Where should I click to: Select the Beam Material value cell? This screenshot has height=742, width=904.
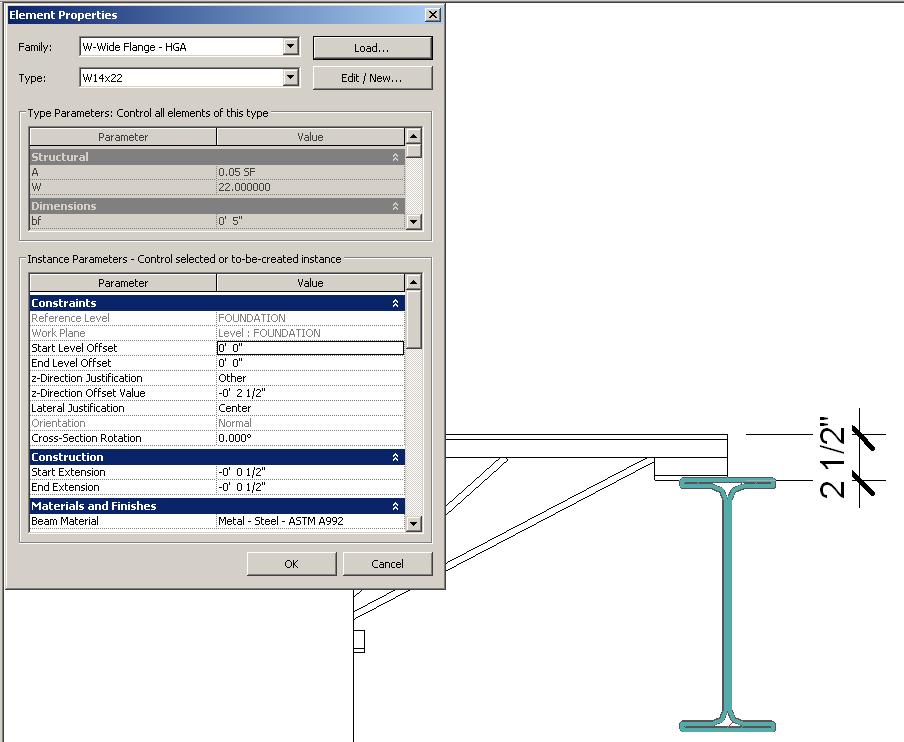tap(310, 521)
